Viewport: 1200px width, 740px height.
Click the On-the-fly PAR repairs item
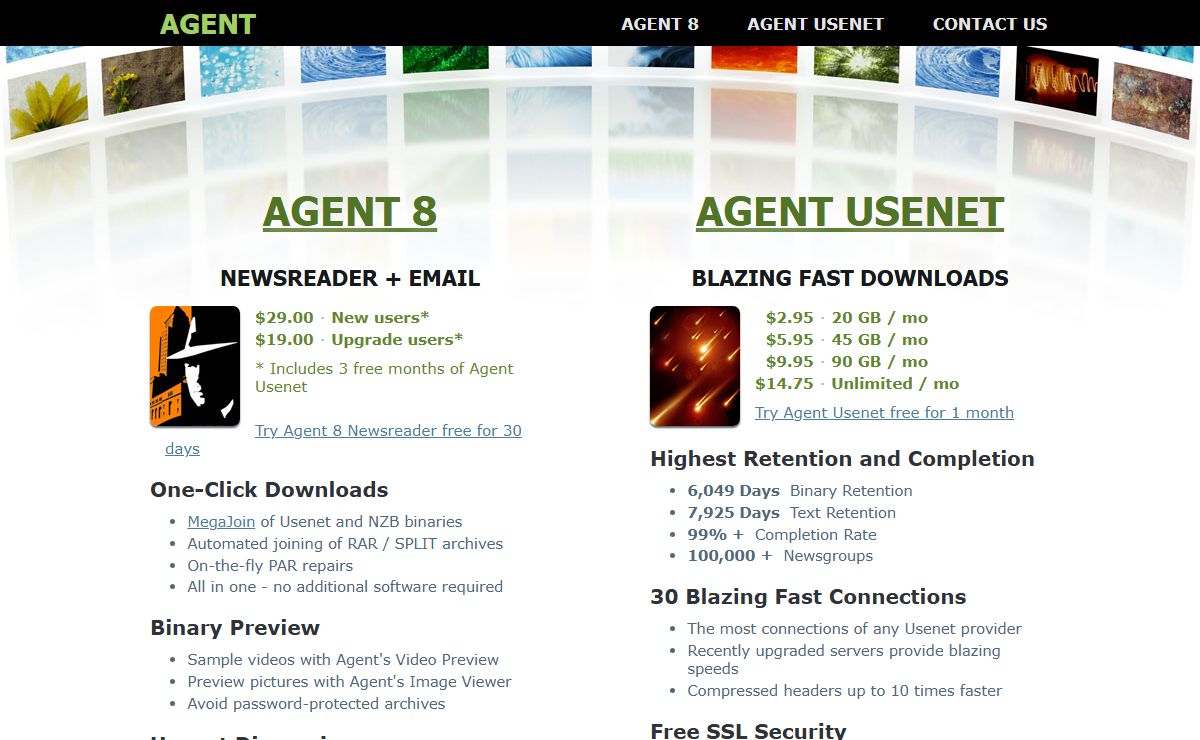coord(270,566)
